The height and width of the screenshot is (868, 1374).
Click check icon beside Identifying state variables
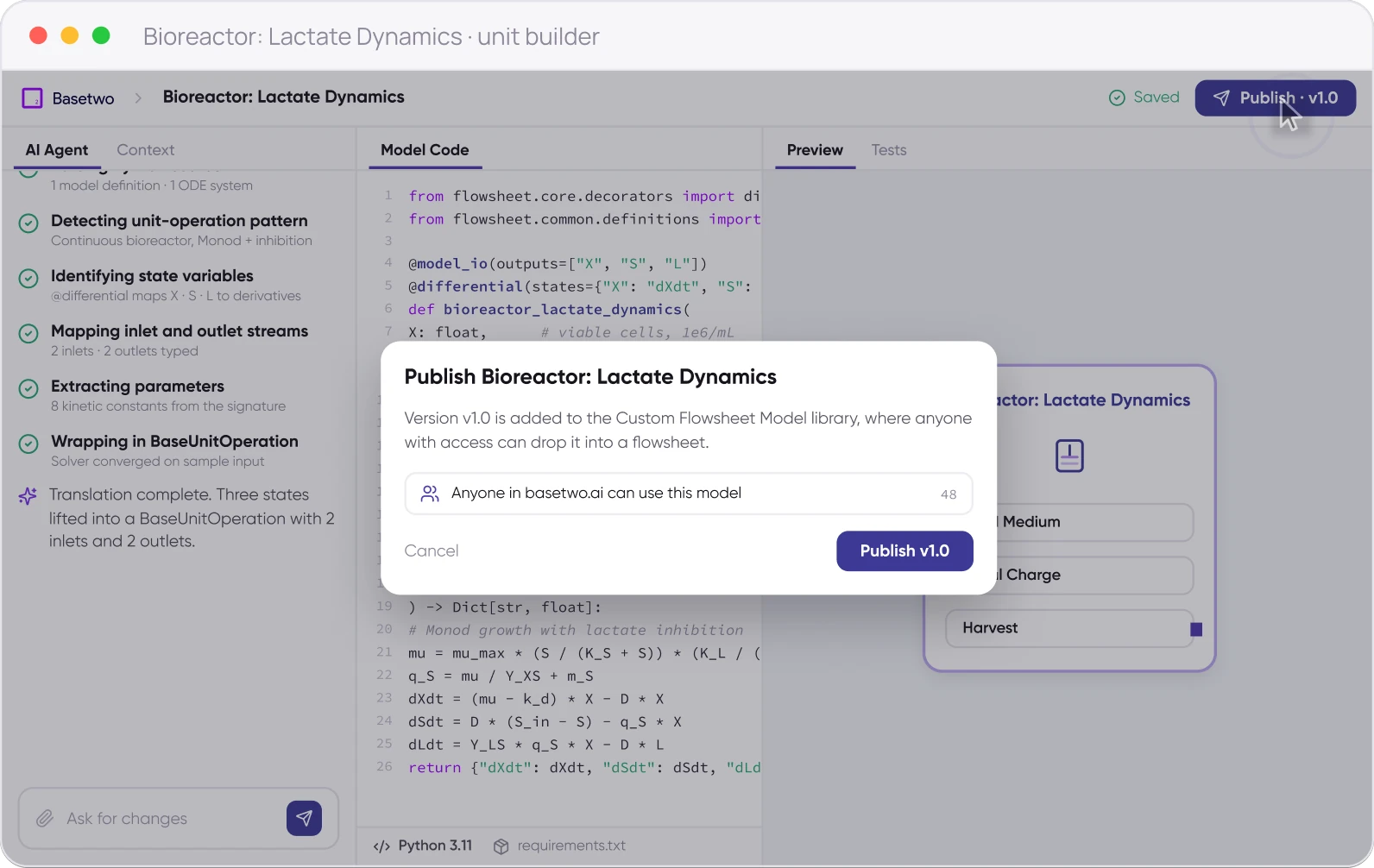coord(28,279)
